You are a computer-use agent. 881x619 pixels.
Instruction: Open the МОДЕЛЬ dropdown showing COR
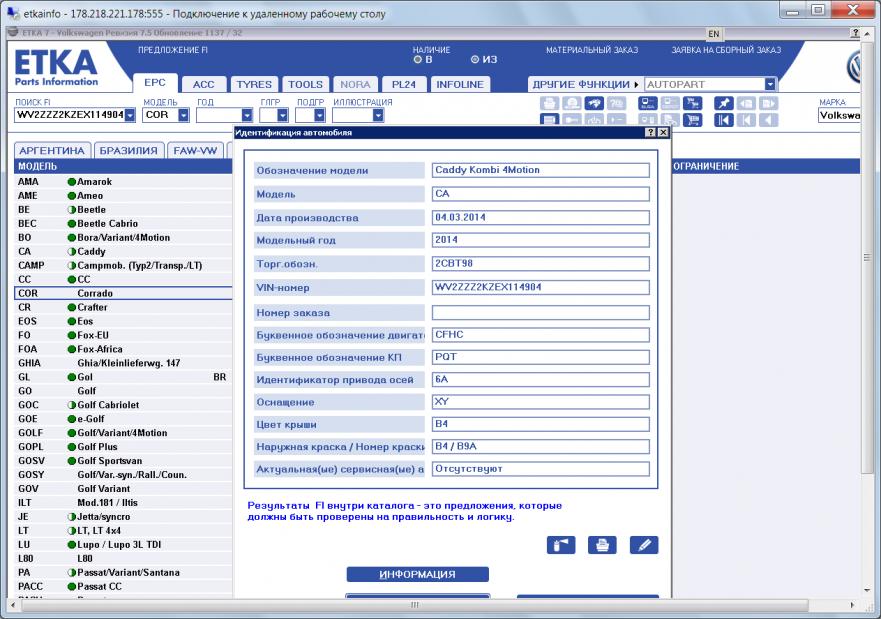pos(184,115)
